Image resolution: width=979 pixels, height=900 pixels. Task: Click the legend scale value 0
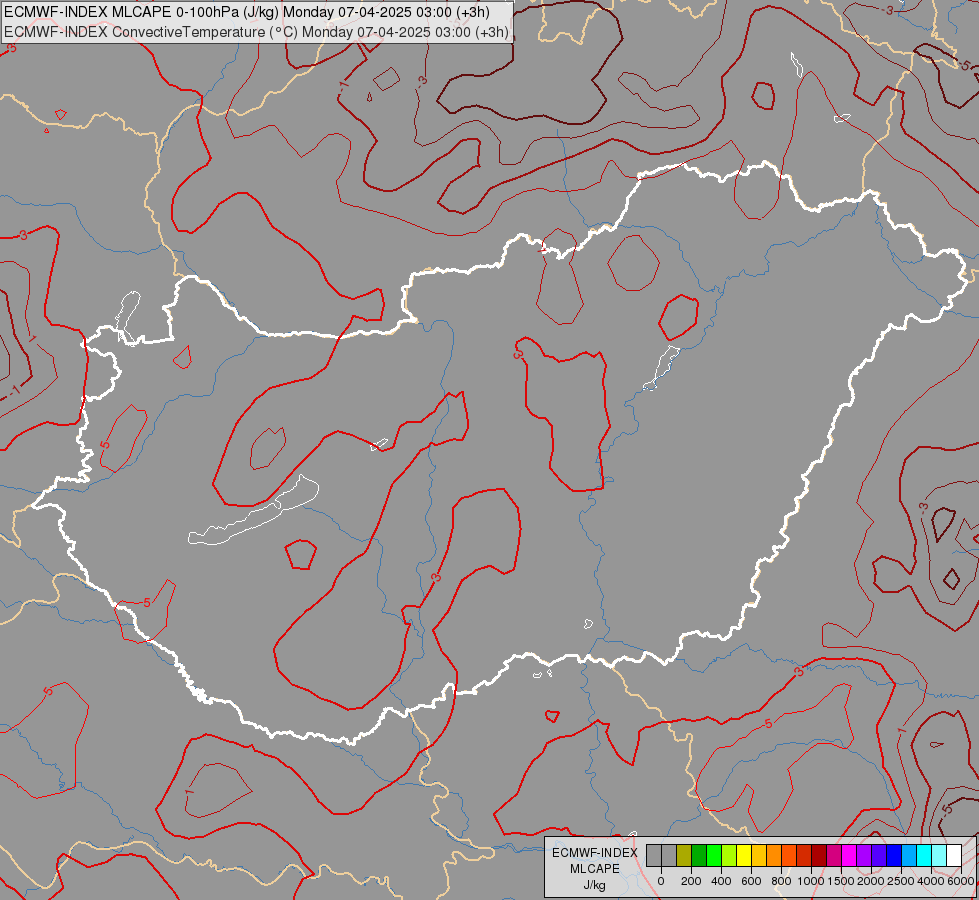point(661,881)
